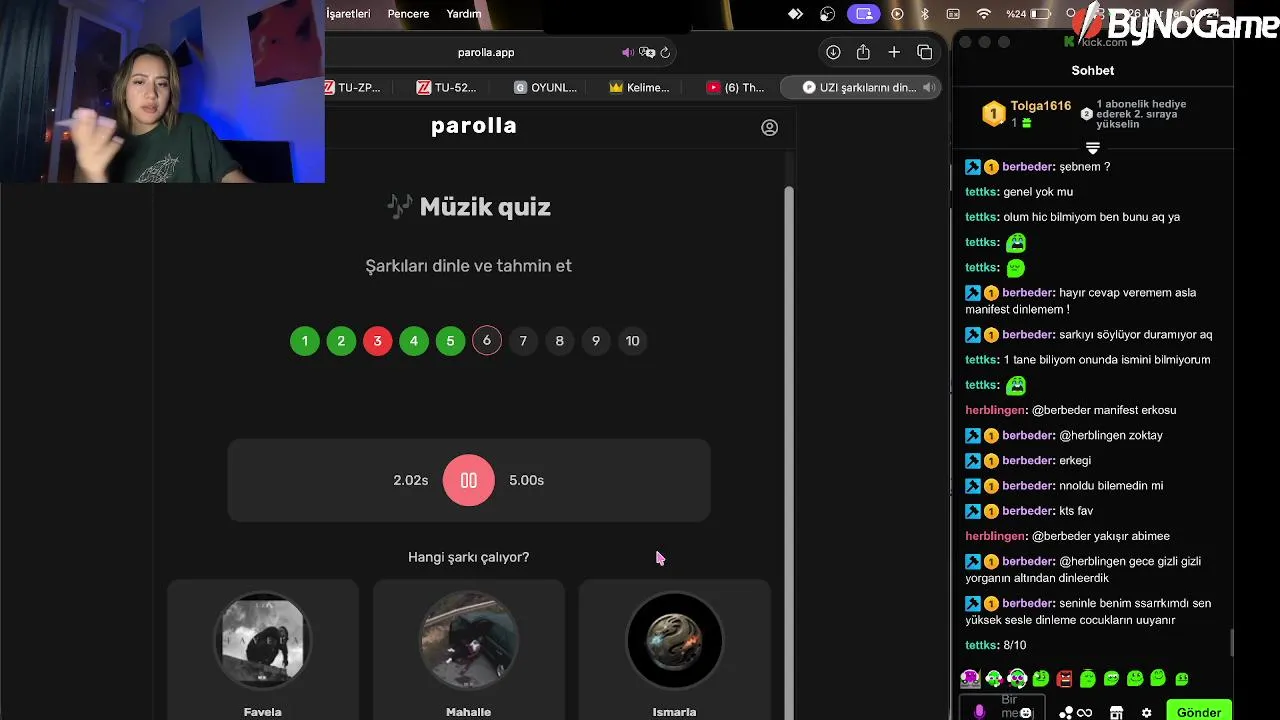The image size is (1280, 720).
Task: Jump to question number 7
Action: click(523, 341)
